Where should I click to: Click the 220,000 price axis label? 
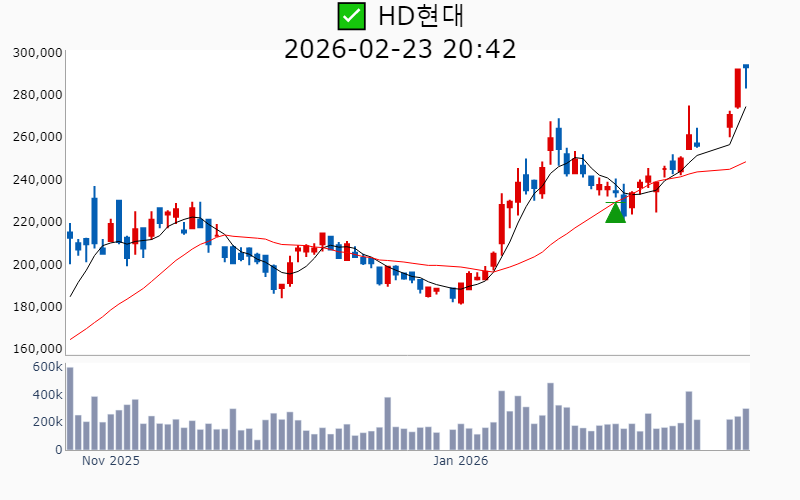coord(37,222)
